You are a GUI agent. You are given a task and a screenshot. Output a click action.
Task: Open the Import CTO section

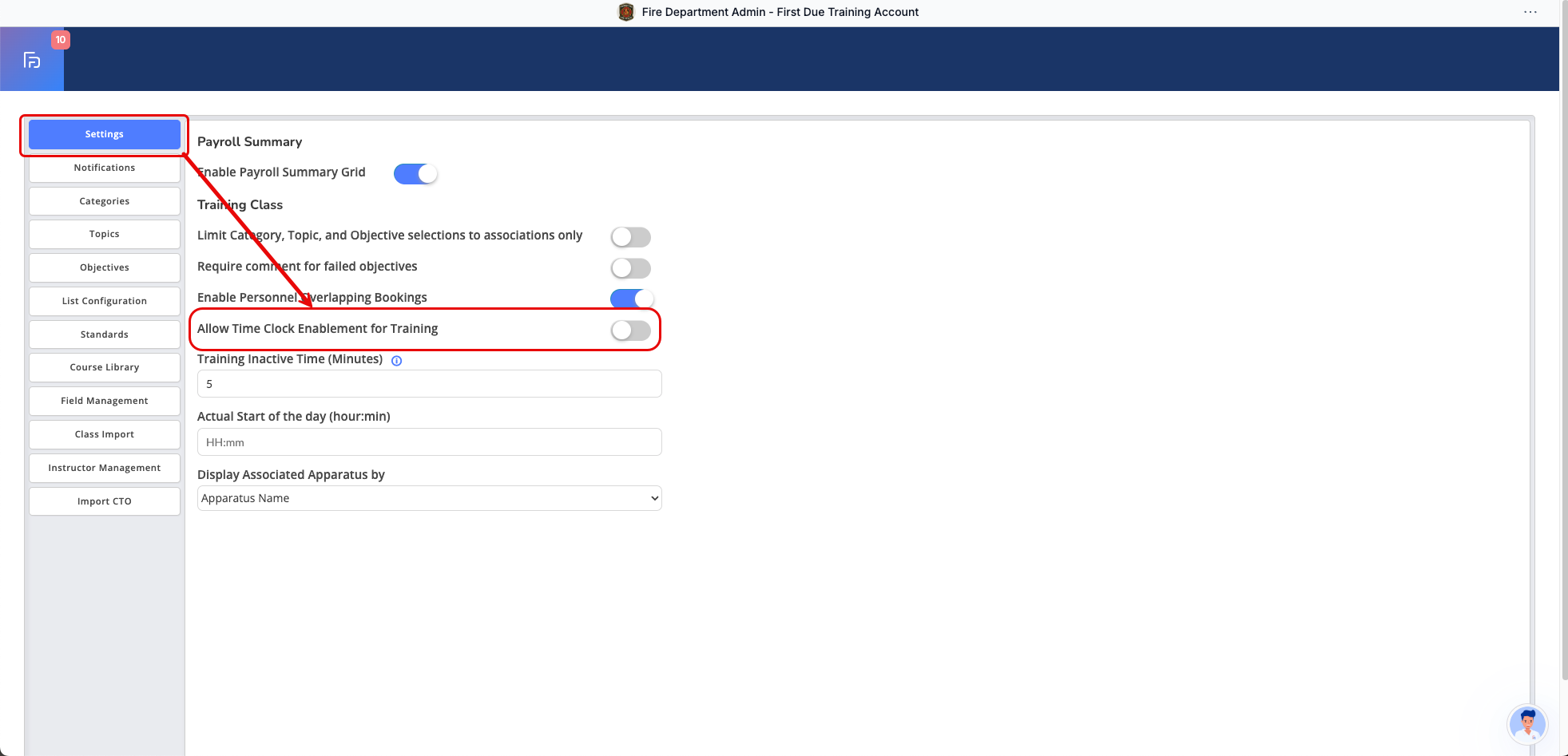click(x=105, y=501)
